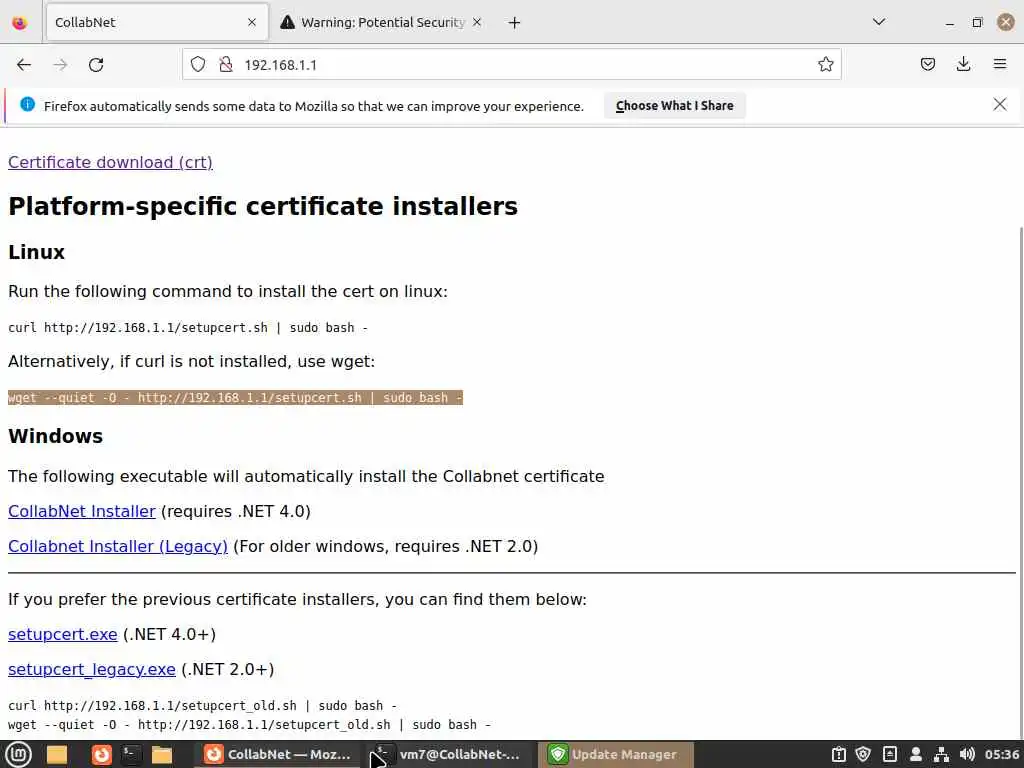The width and height of the screenshot is (1024, 768).
Task: Open the update shield tray icon
Action: [863, 754]
